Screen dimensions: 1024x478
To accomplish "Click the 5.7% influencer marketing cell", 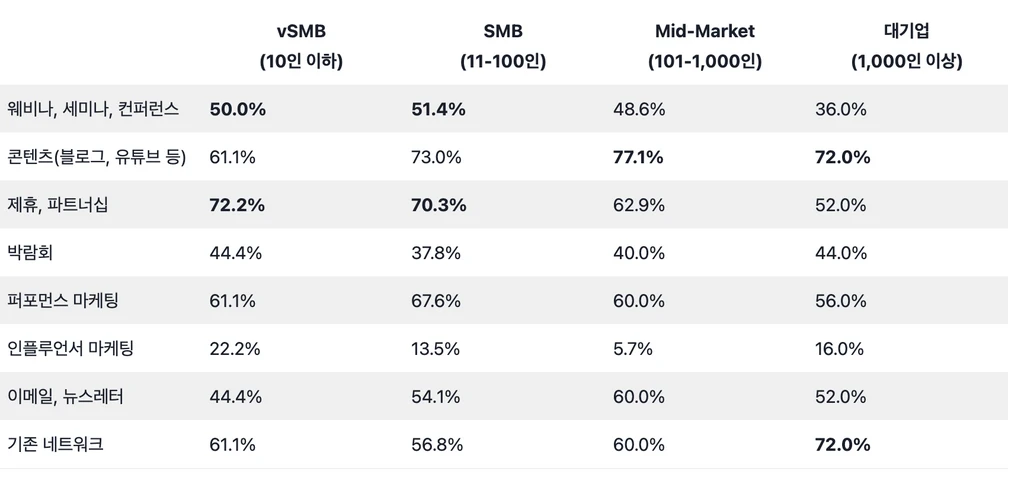I will [x=633, y=349].
